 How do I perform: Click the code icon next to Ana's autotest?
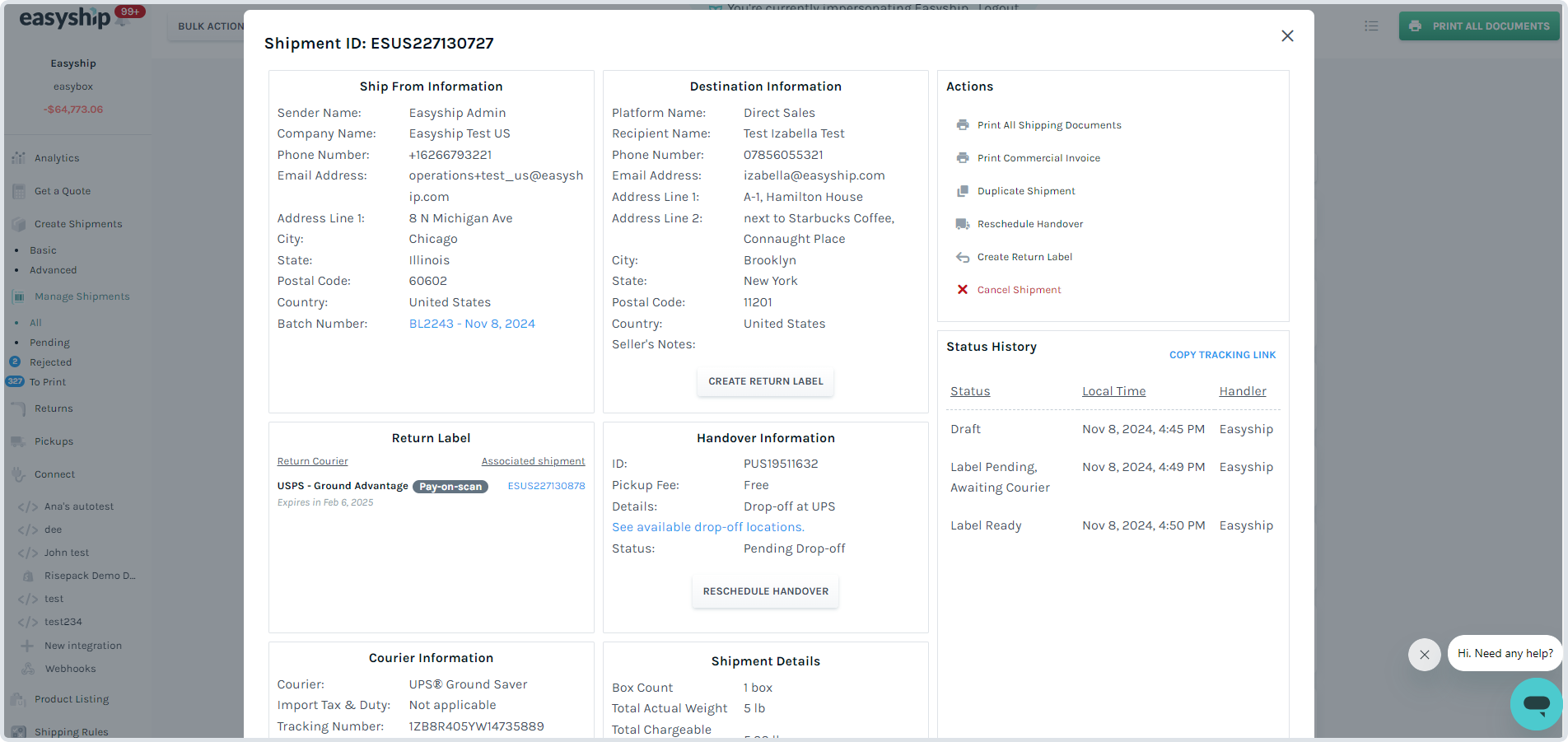click(28, 506)
